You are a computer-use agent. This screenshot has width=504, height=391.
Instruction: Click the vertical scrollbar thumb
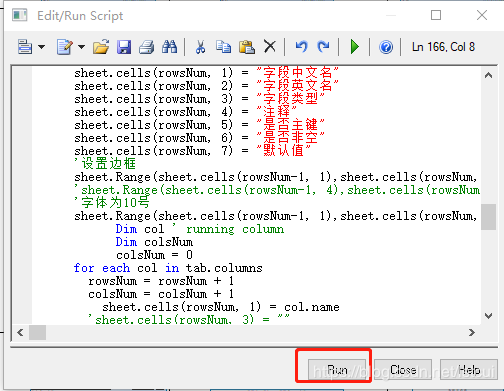point(488,217)
